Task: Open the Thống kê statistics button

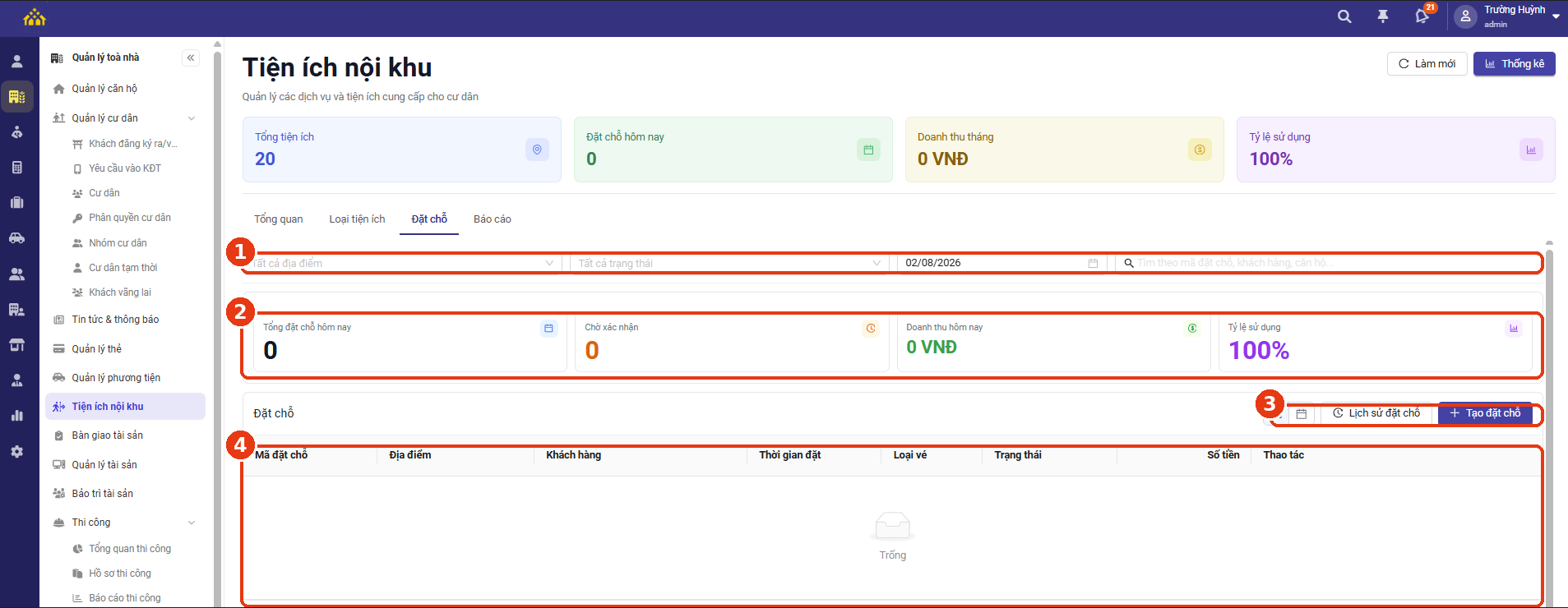Action: coord(1514,64)
